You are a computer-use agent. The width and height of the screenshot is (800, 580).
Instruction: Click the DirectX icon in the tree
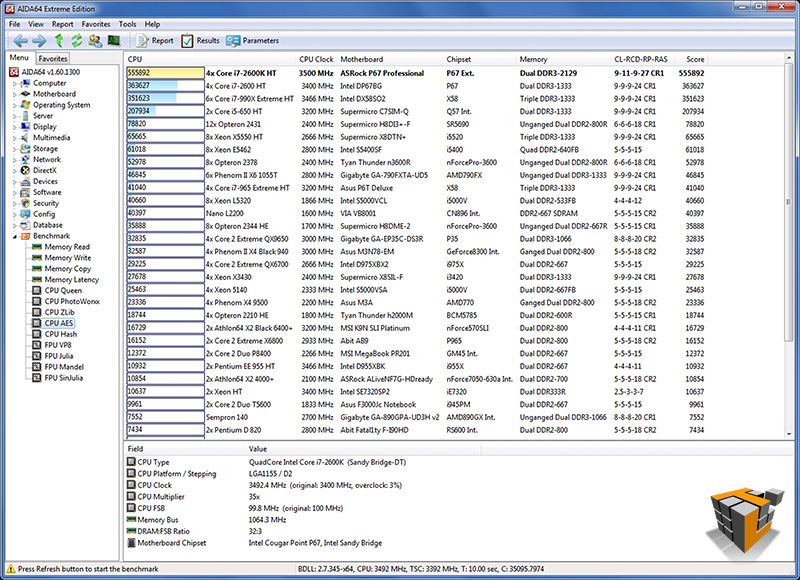[26, 170]
